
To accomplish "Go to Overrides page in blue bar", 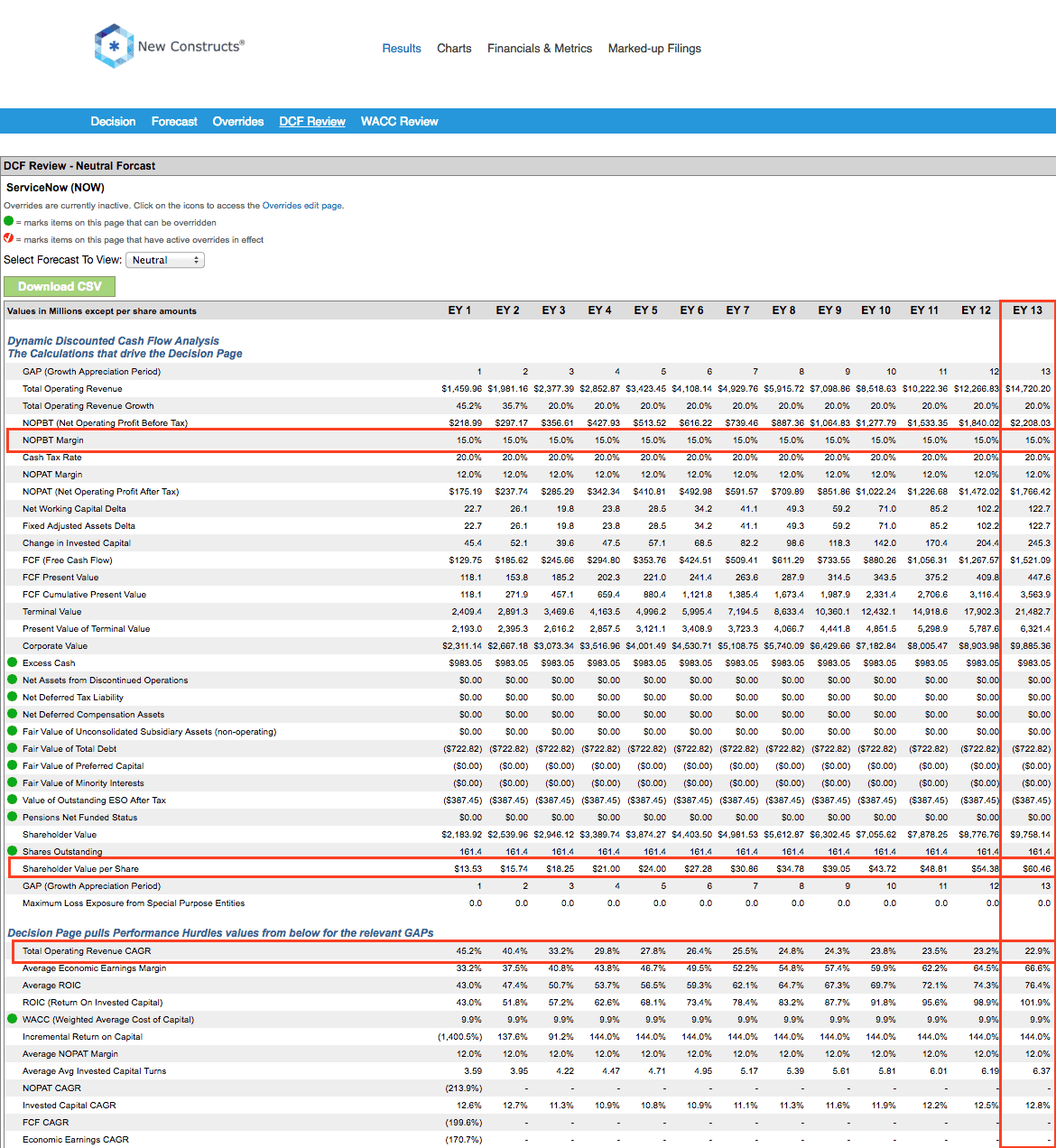I will pos(238,121).
